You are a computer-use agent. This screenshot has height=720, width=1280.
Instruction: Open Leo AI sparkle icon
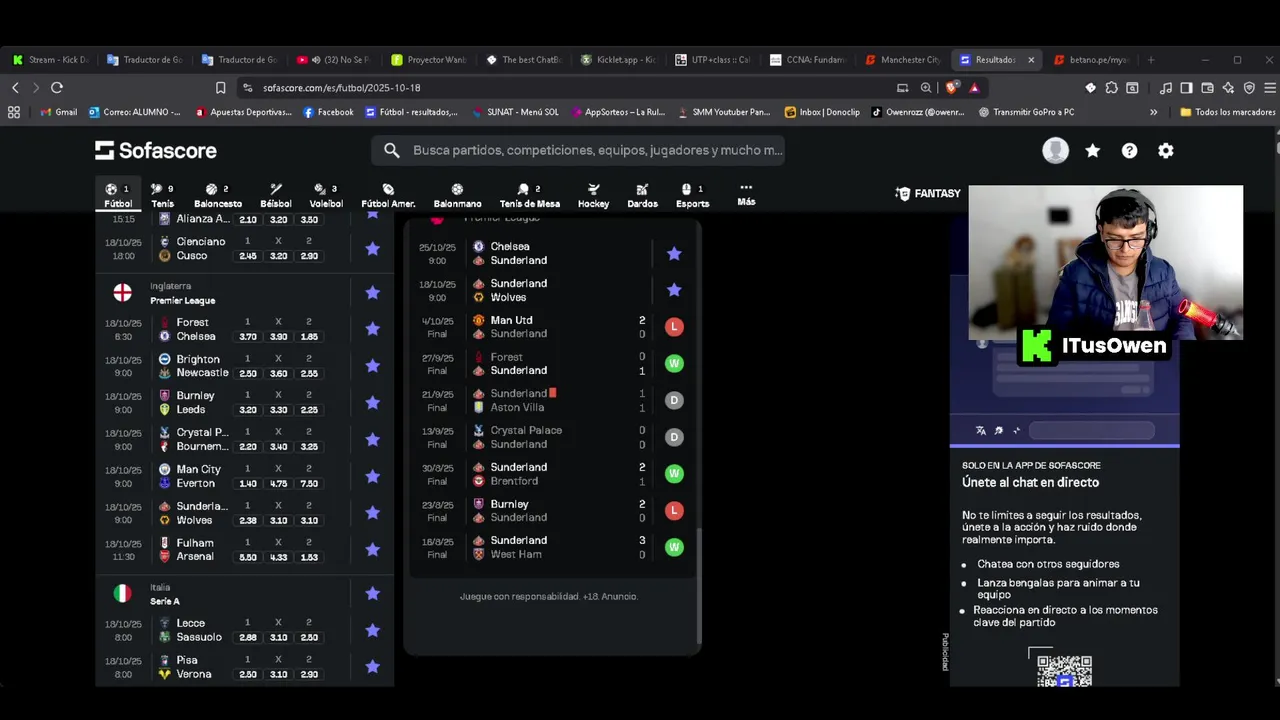pyautogui.click(x=1228, y=88)
